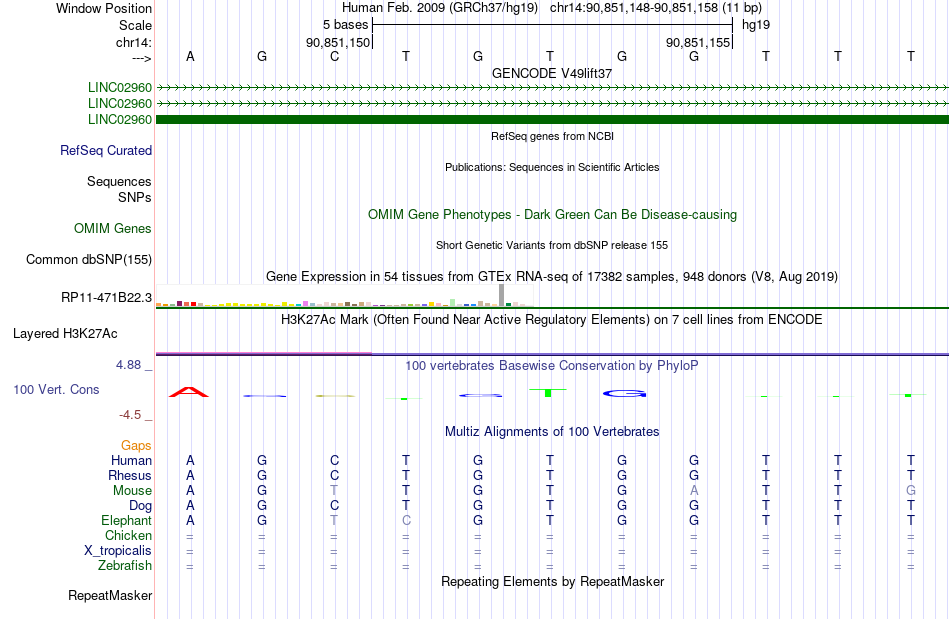Click the SNPs track label
950x619 pixels.
click(135, 197)
